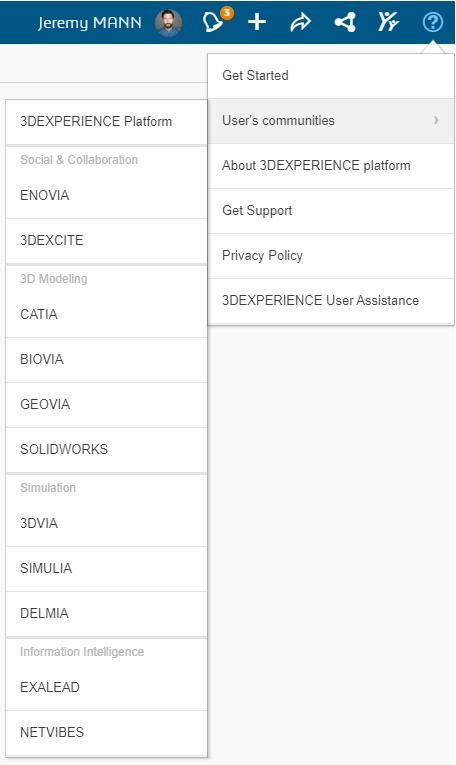Open About 3DEXPERIENCE platform
The width and height of the screenshot is (456, 765).
click(331, 166)
